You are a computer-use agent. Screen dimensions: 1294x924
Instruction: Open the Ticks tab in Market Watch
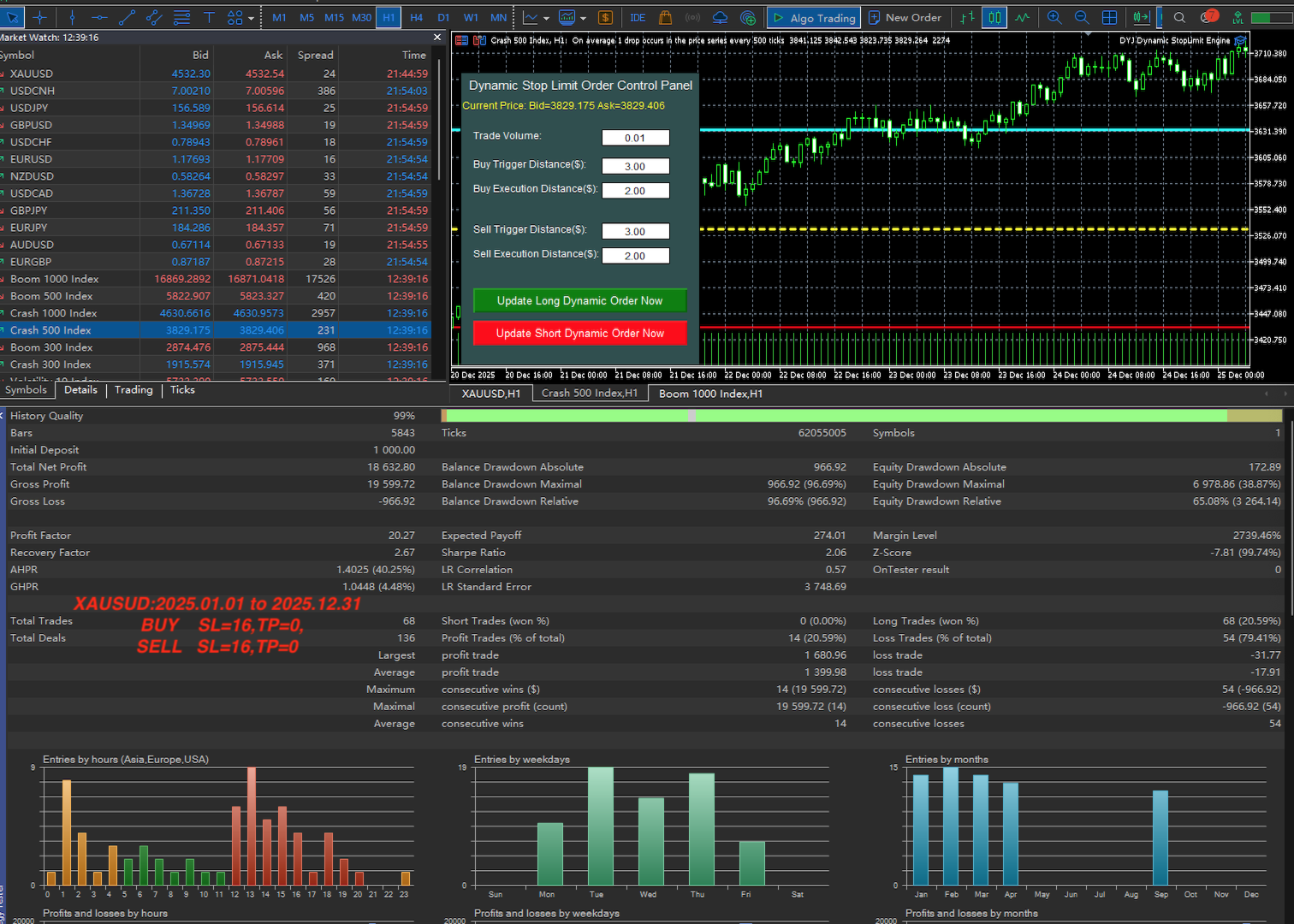[182, 390]
